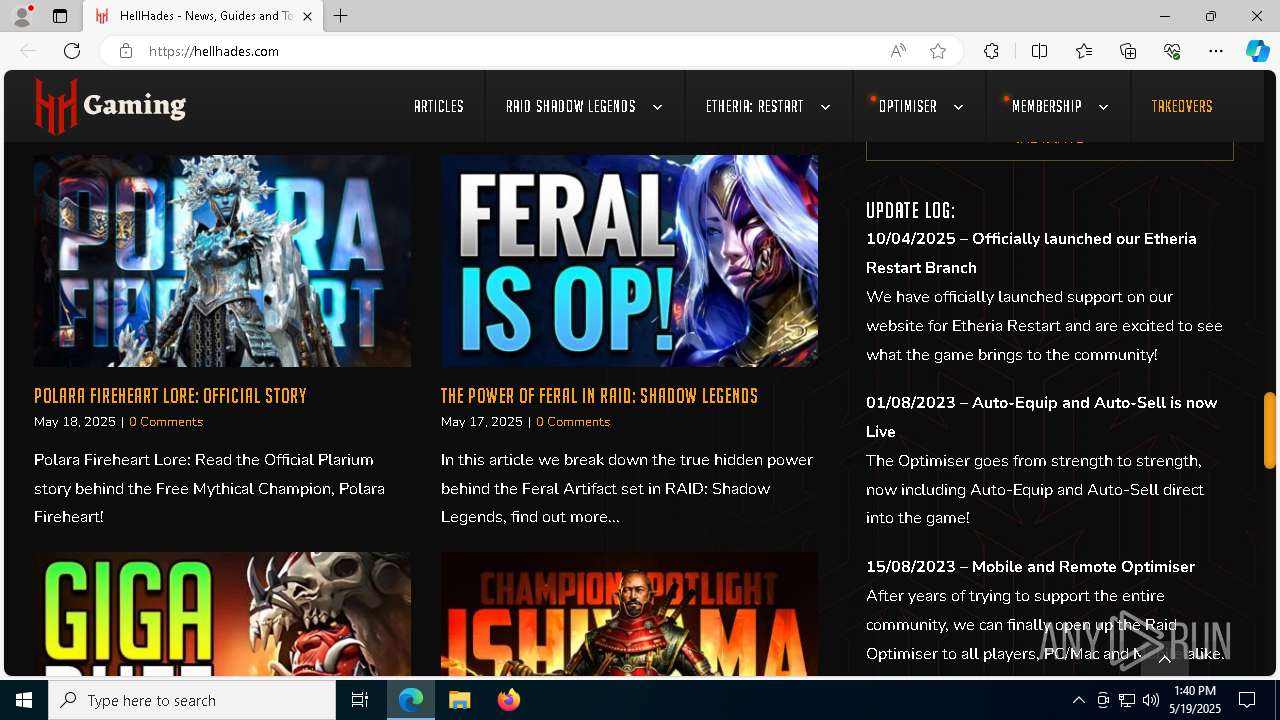Open the Extensions icon
1280x720 pixels.
pyautogui.click(x=991, y=51)
